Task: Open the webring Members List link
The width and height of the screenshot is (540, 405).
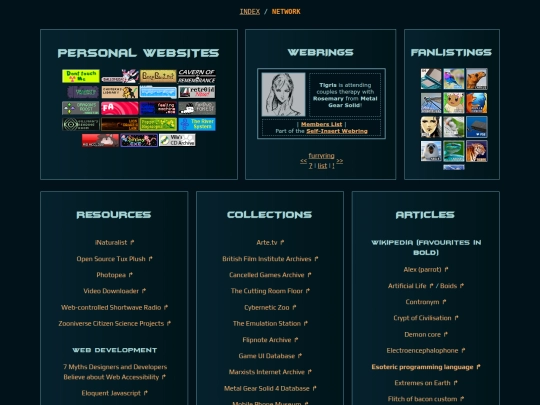Action: (x=322, y=124)
